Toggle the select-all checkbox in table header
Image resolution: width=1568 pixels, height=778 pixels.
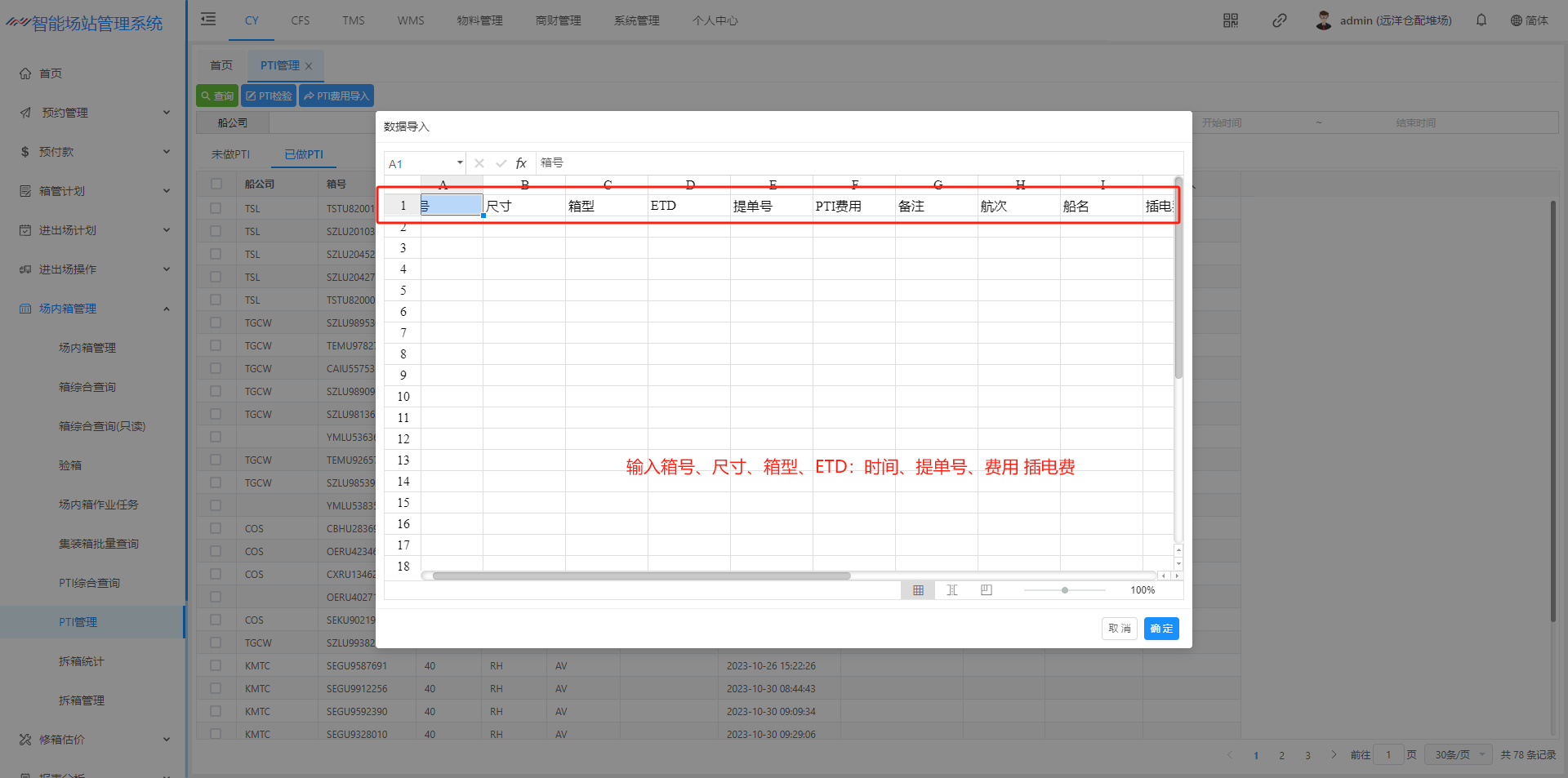pyautogui.click(x=216, y=184)
